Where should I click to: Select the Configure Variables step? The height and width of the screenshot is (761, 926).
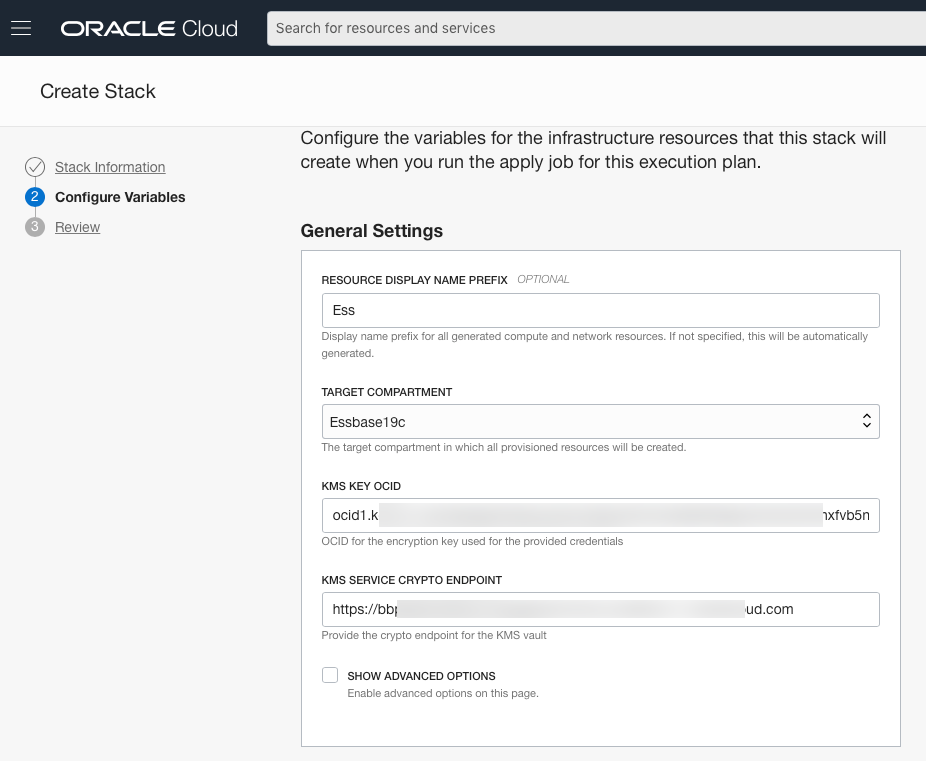pos(120,197)
